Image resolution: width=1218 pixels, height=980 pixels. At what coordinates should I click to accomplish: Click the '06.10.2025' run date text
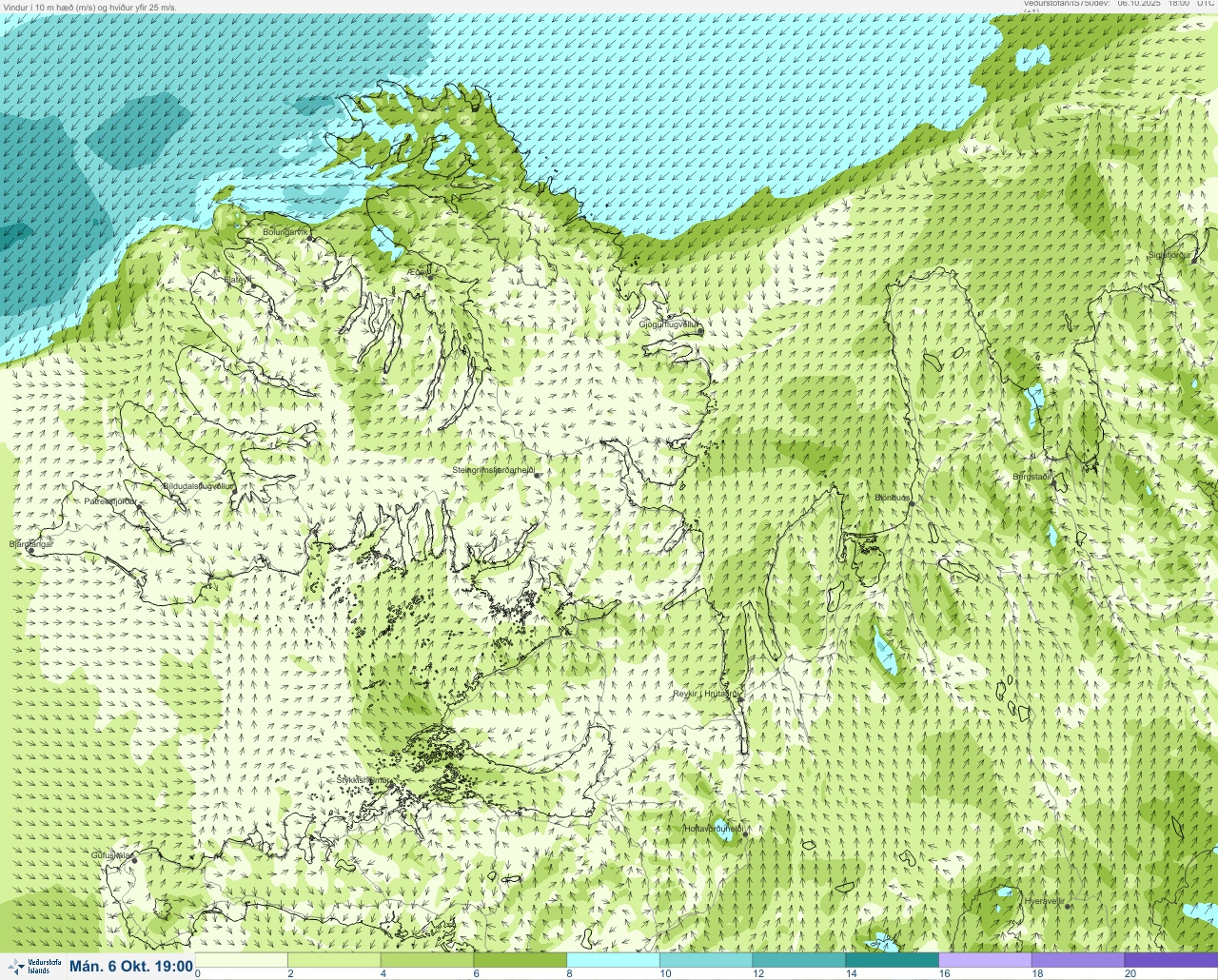(x=1139, y=3)
